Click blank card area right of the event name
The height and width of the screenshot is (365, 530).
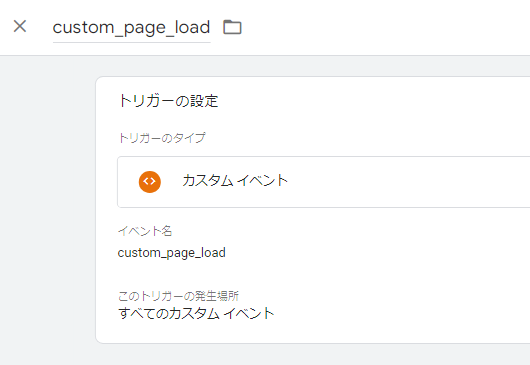[372, 253]
